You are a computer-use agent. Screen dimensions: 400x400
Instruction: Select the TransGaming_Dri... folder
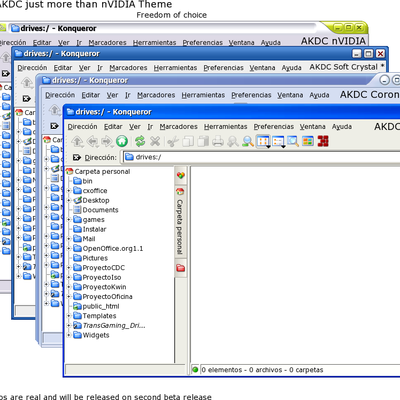(x=114, y=325)
